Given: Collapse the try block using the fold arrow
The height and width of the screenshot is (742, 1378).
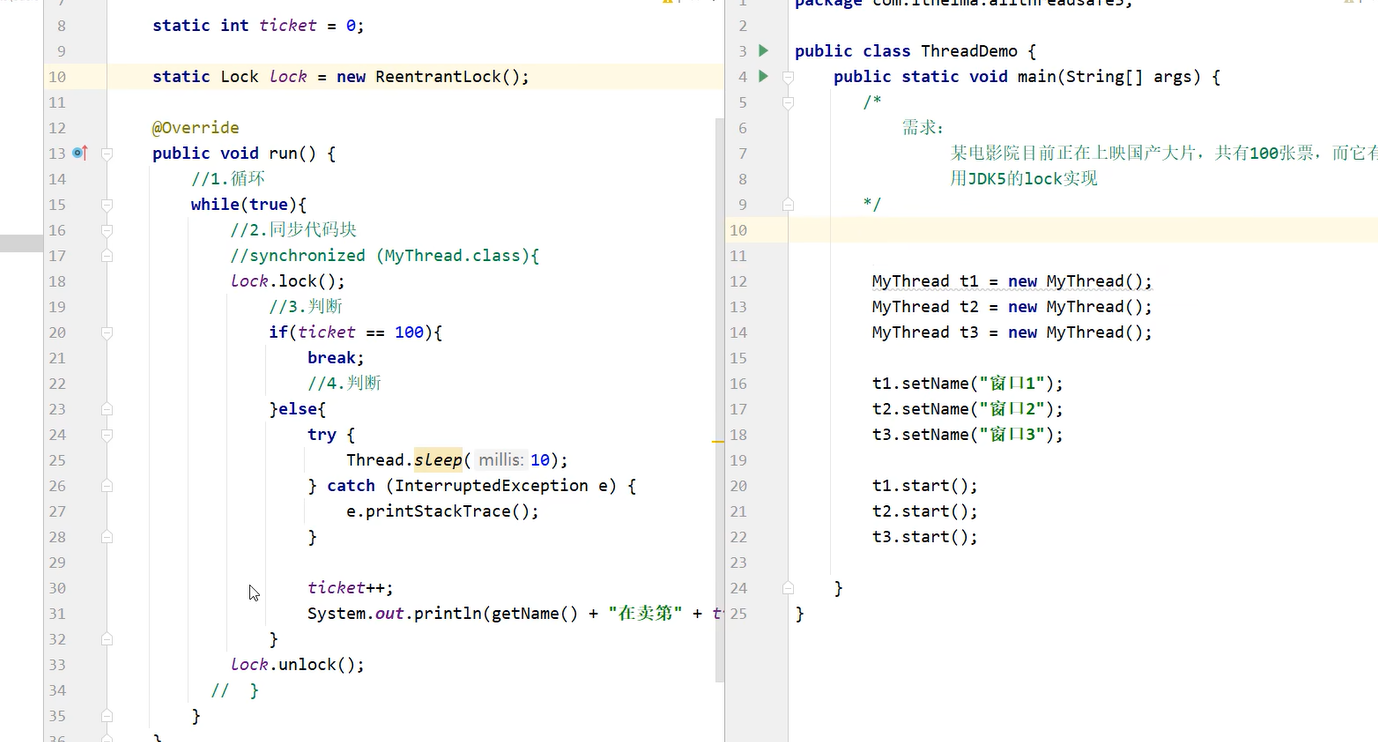Looking at the screenshot, I should pos(107,434).
